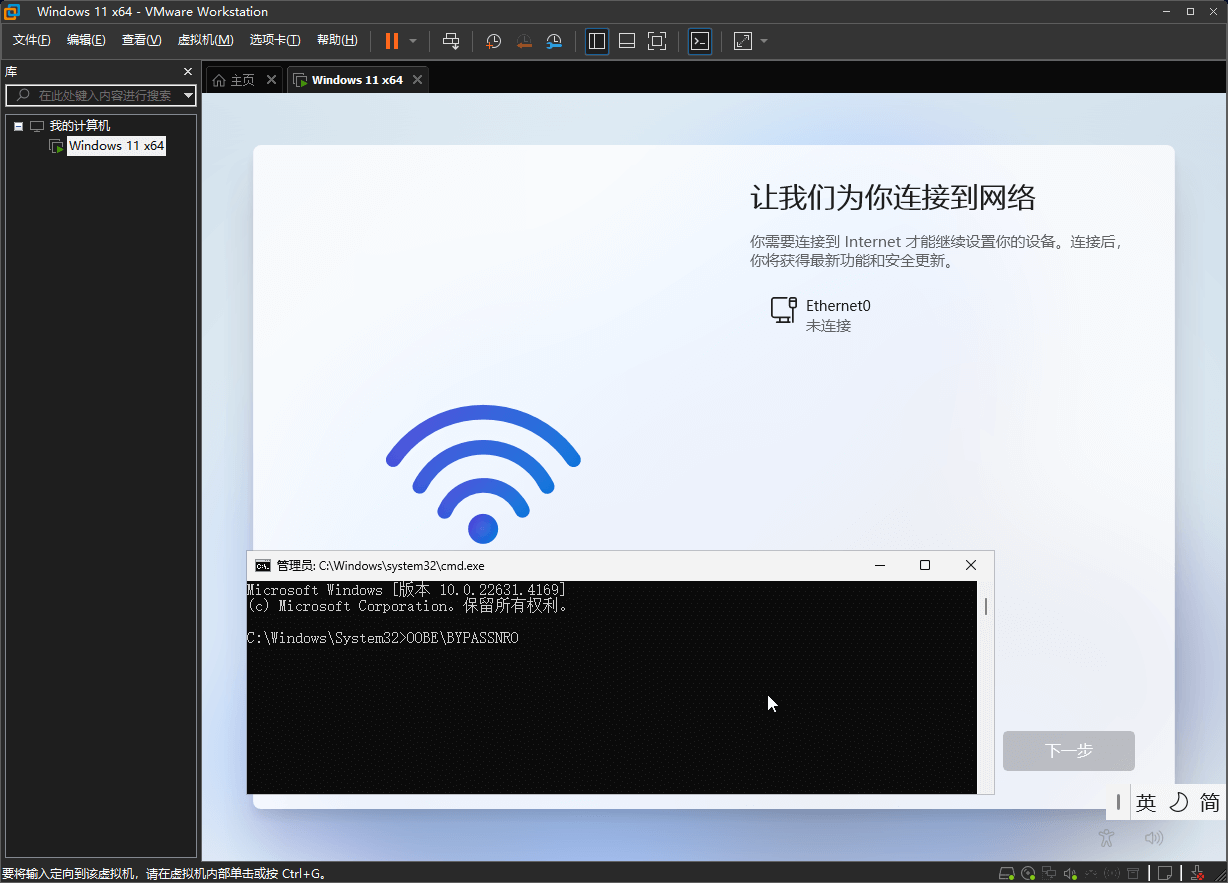Click the 英 input language indicator

click(x=1146, y=802)
